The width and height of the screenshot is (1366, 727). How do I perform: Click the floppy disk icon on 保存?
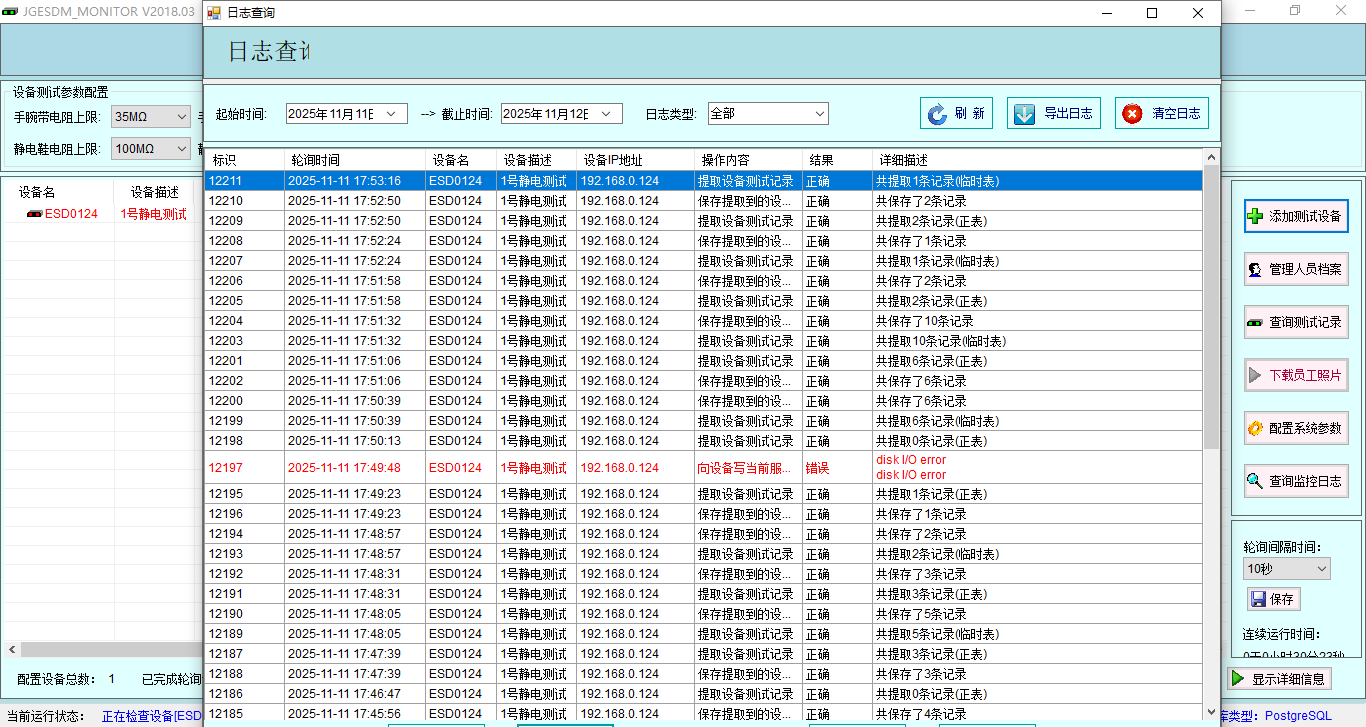[x=1258, y=599]
